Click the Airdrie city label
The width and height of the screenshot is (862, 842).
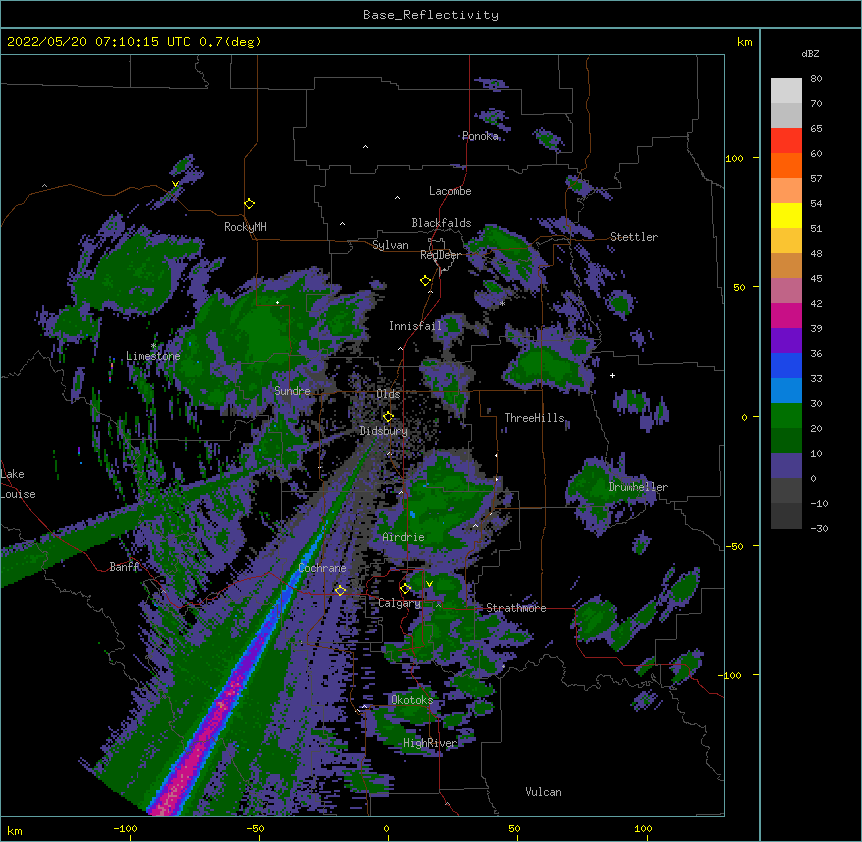click(404, 537)
